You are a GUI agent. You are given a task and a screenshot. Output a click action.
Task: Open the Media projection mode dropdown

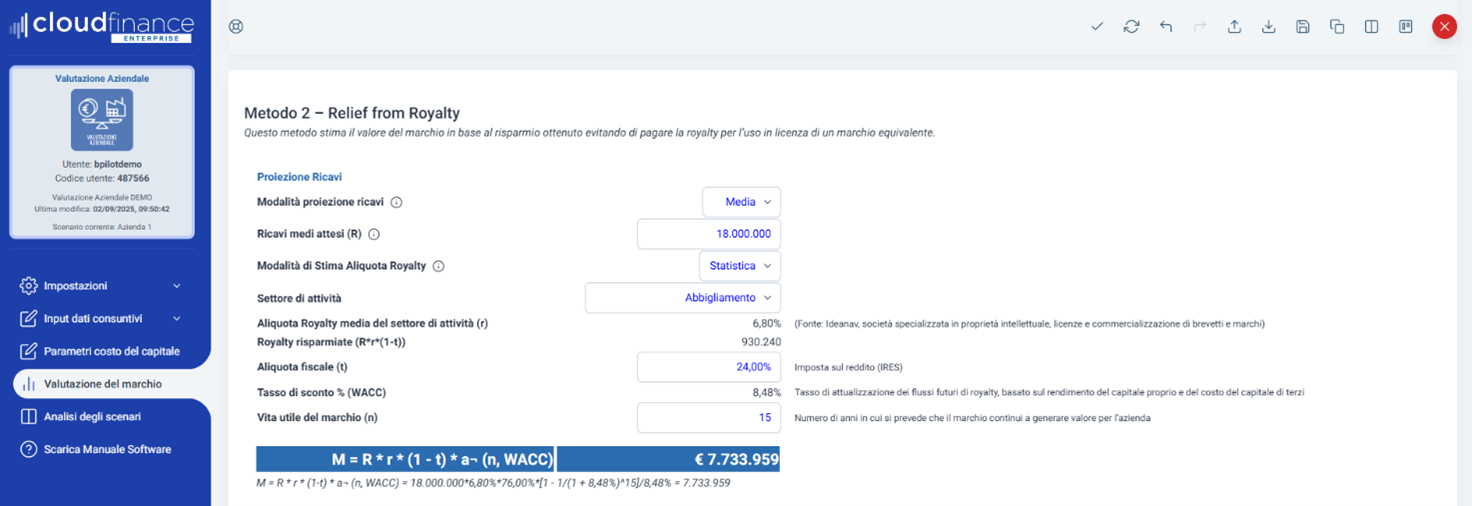click(741, 202)
